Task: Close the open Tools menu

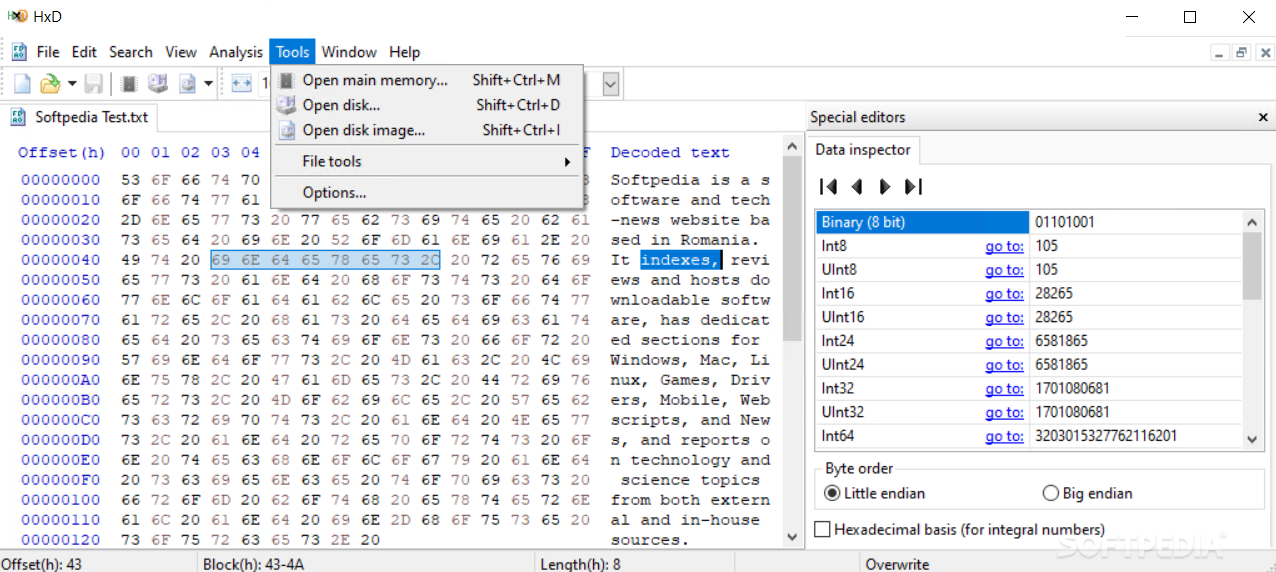Action: (x=293, y=52)
